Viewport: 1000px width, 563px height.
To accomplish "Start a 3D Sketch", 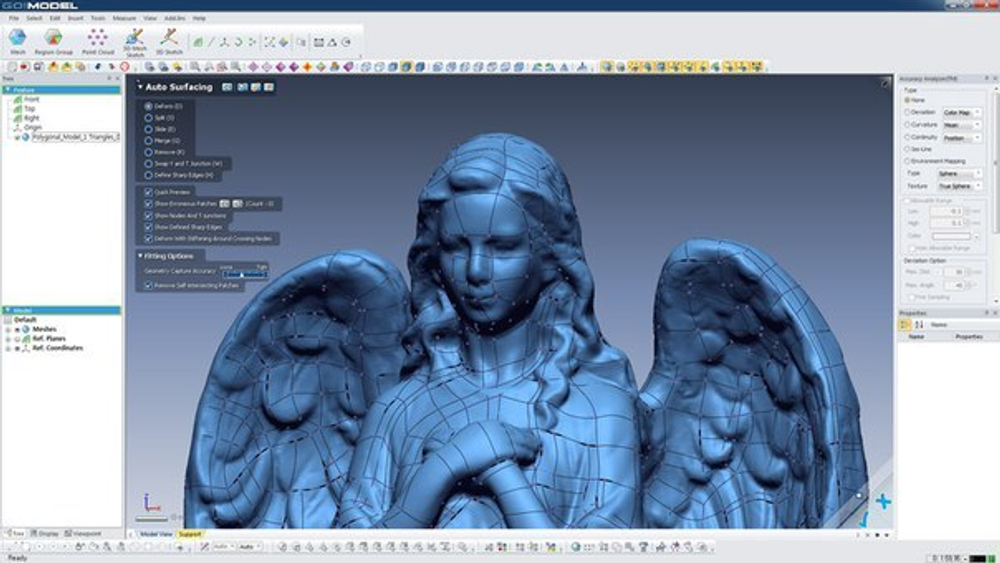I will (169, 42).
